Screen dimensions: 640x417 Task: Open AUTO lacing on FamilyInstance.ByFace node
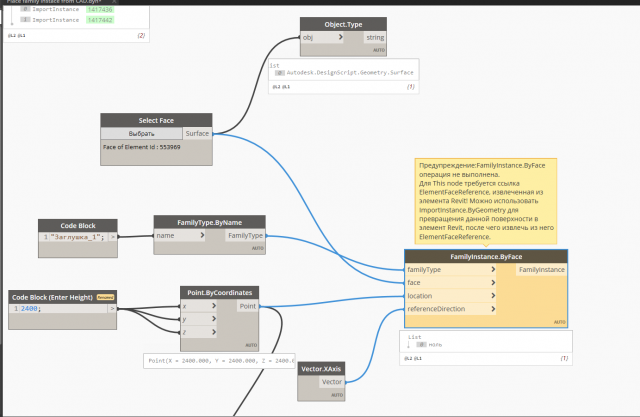click(x=560, y=322)
